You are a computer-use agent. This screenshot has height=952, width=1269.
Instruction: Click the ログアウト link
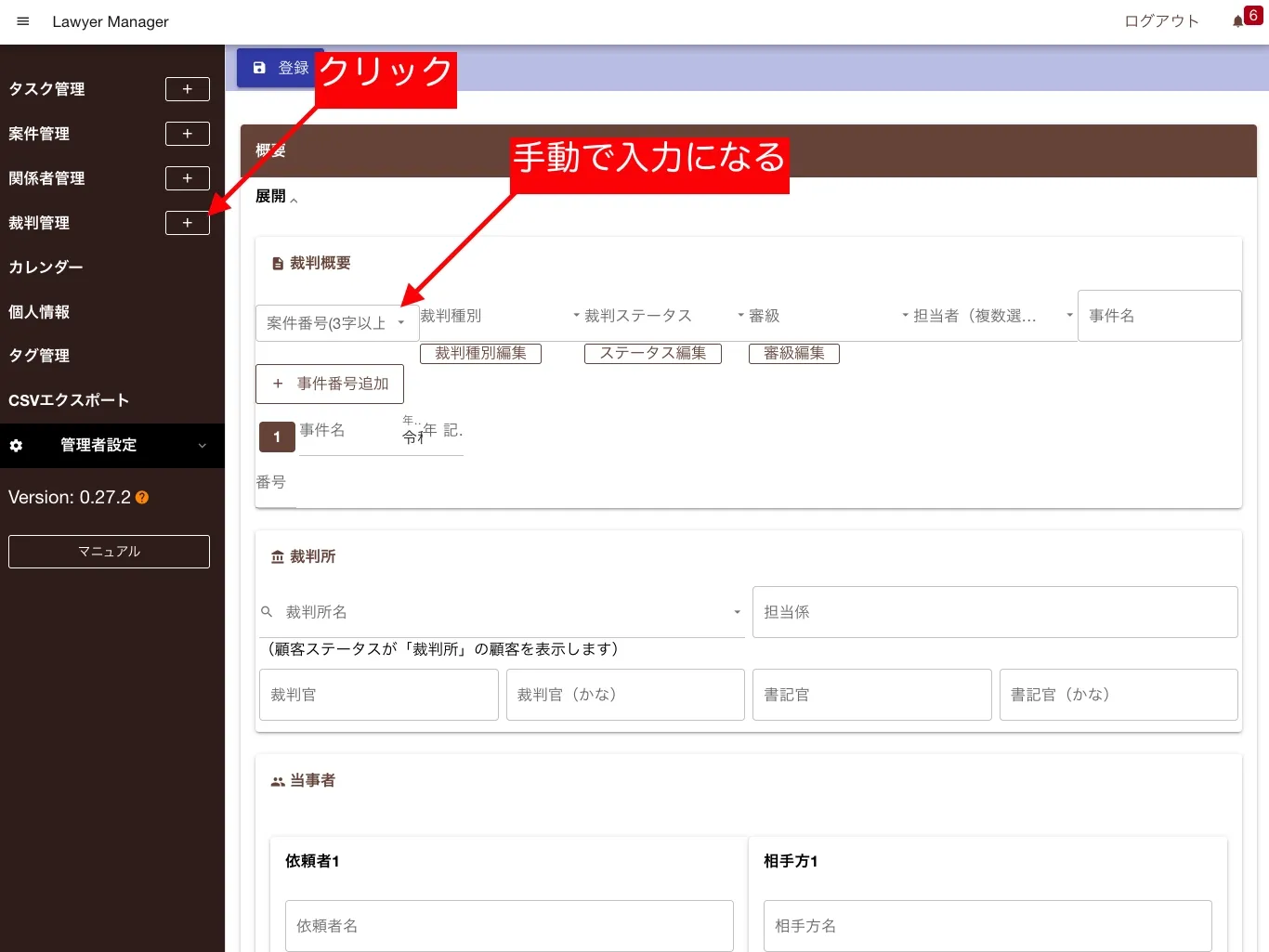click(1161, 21)
